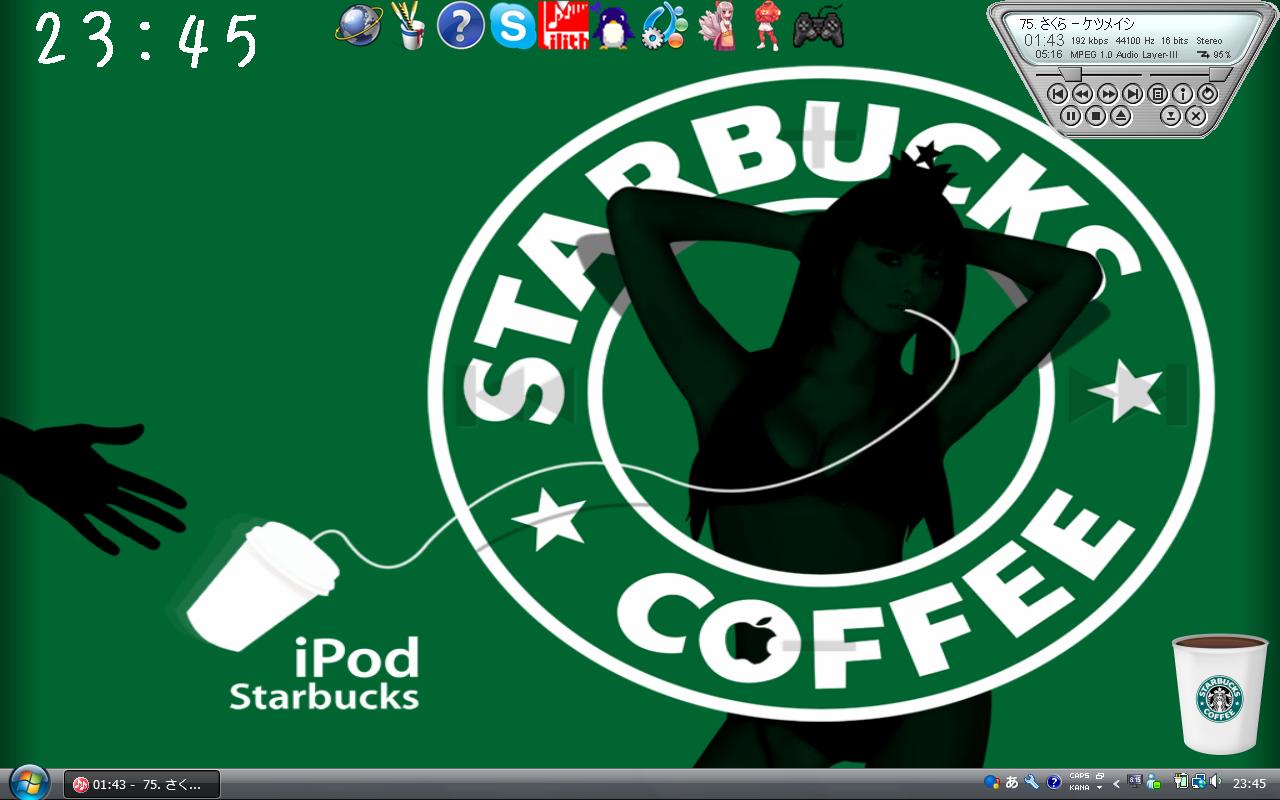Viewport: 1280px width, 800px height.
Task: Fast forward the current track
Action: (x=1107, y=93)
